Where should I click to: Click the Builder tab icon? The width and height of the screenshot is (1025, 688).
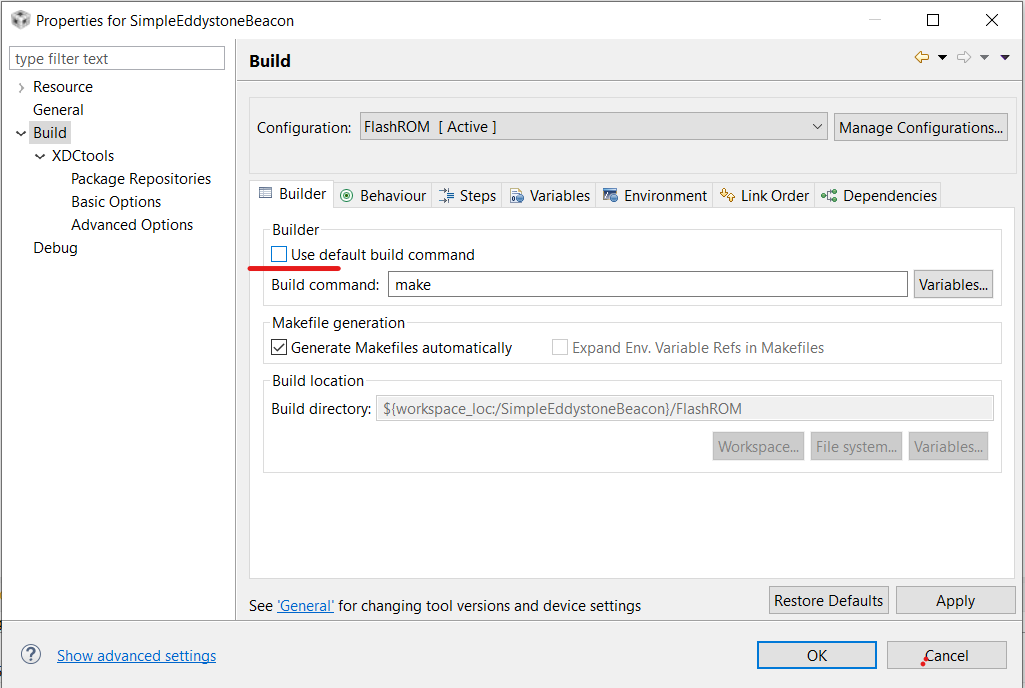[265, 193]
